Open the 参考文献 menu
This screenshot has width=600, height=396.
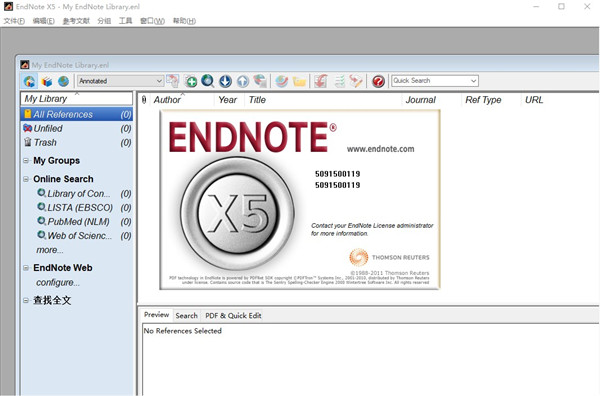click(x=76, y=21)
